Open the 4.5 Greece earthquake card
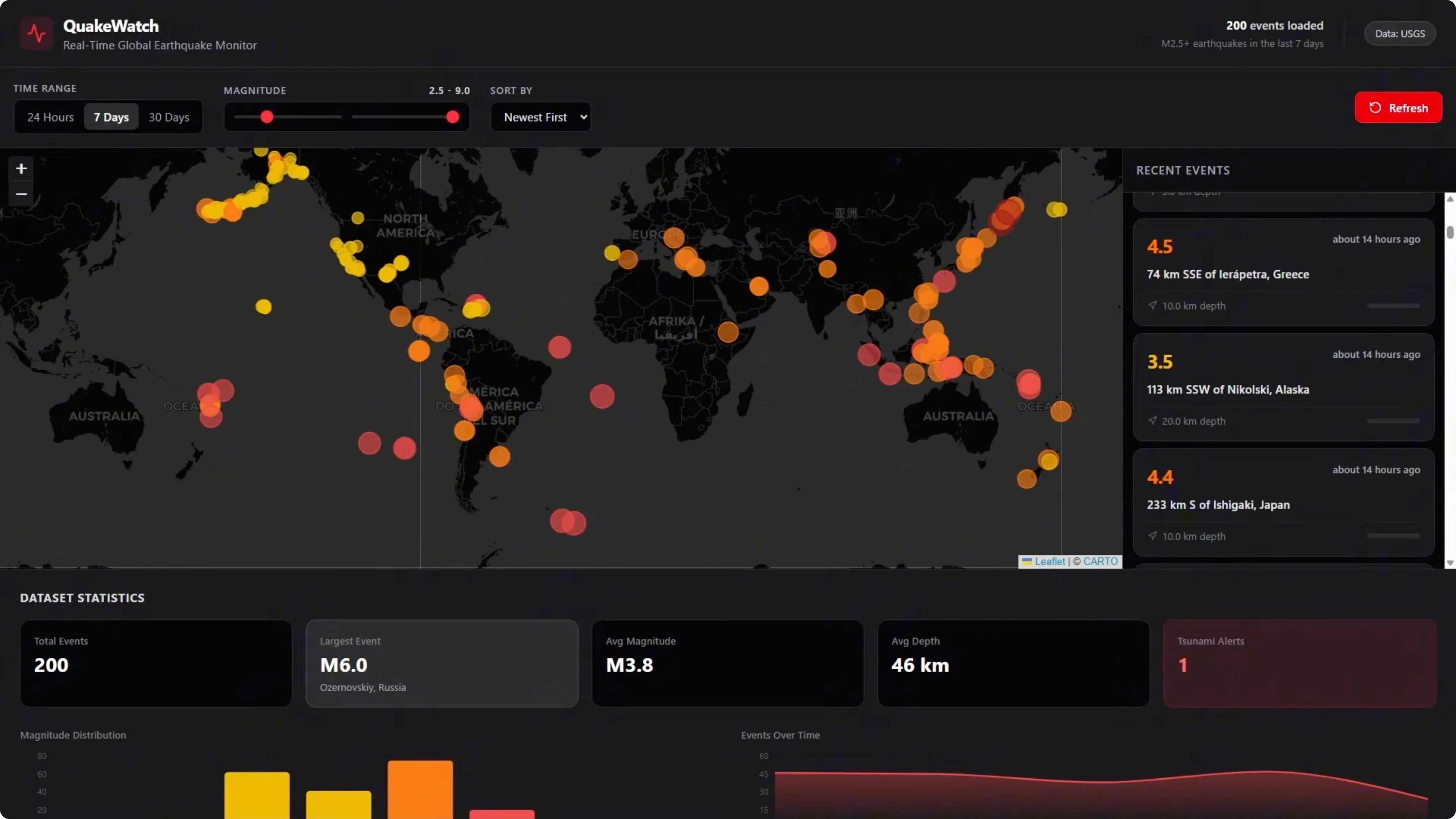Image resolution: width=1456 pixels, height=819 pixels. [1283, 273]
